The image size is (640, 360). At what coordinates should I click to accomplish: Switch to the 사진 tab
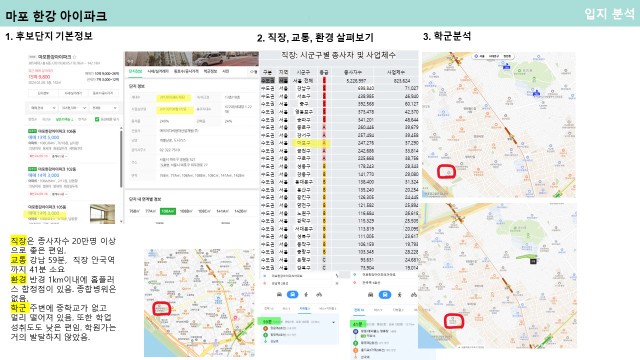coord(225,71)
